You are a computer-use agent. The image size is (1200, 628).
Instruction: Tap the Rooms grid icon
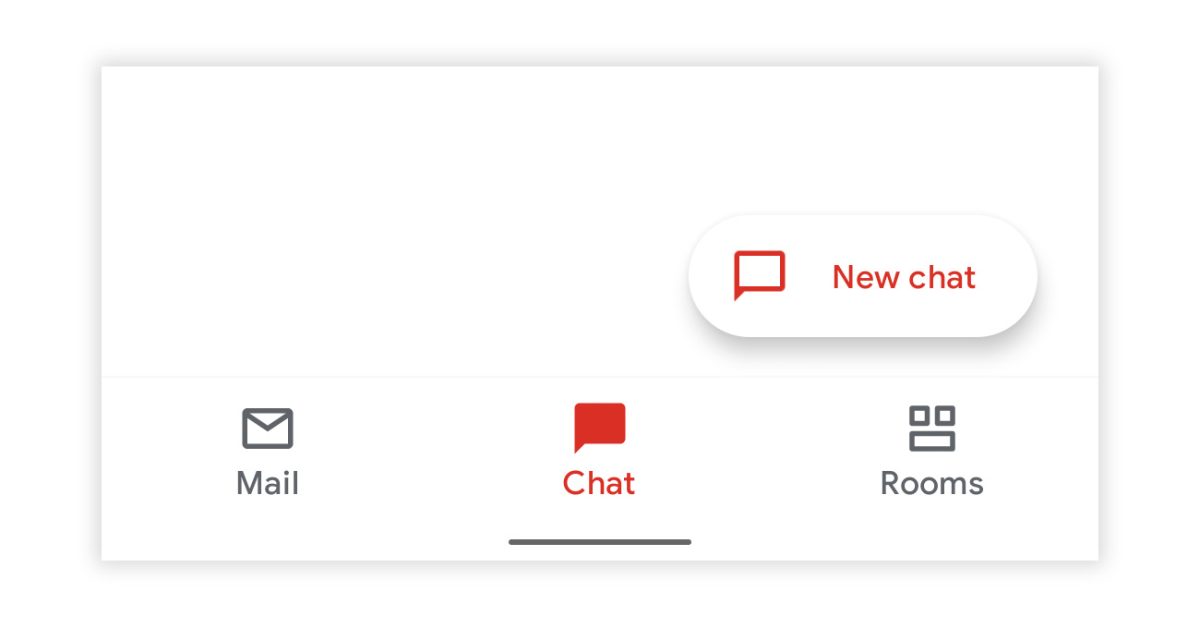coord(931,428)
